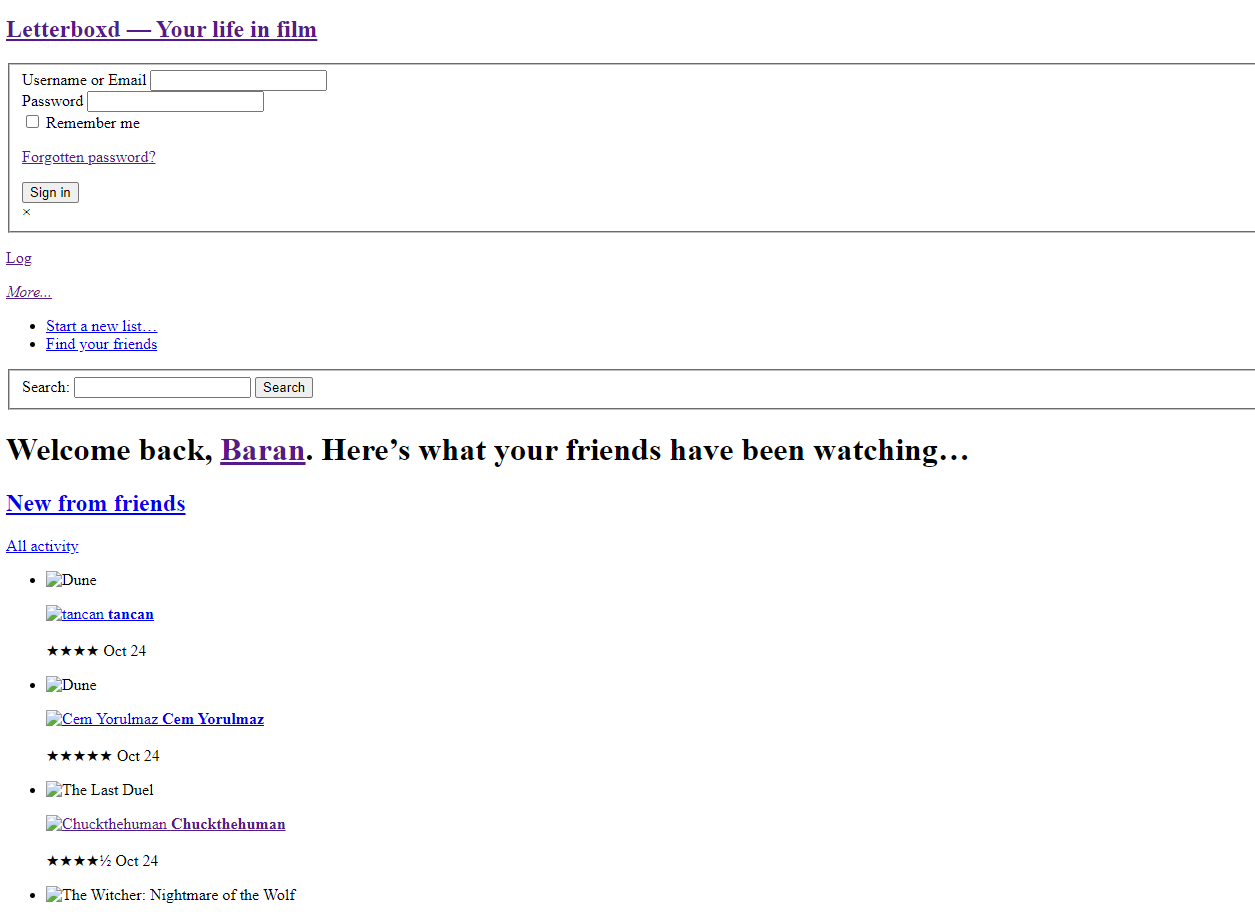Click the Sign in button

click(50, 192)
